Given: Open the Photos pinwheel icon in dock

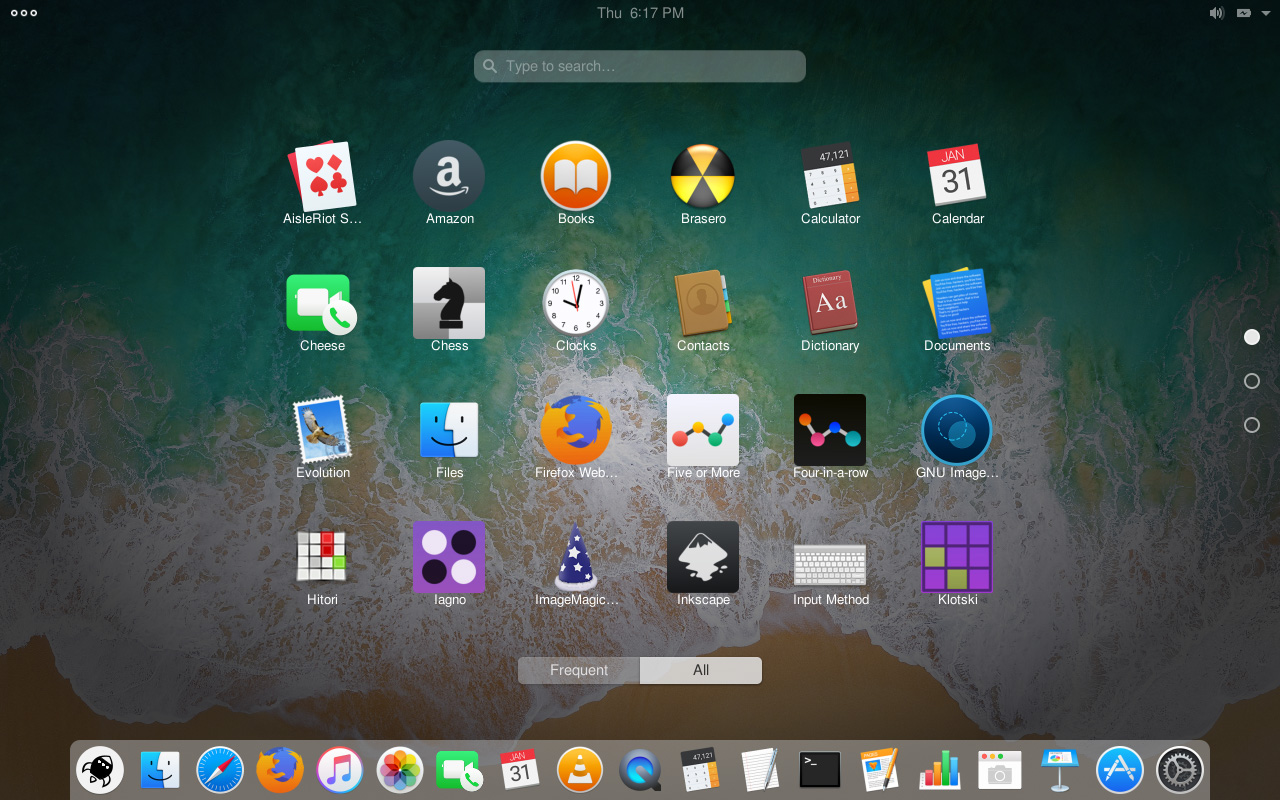Looking at the screenshot, I should 400,770.
